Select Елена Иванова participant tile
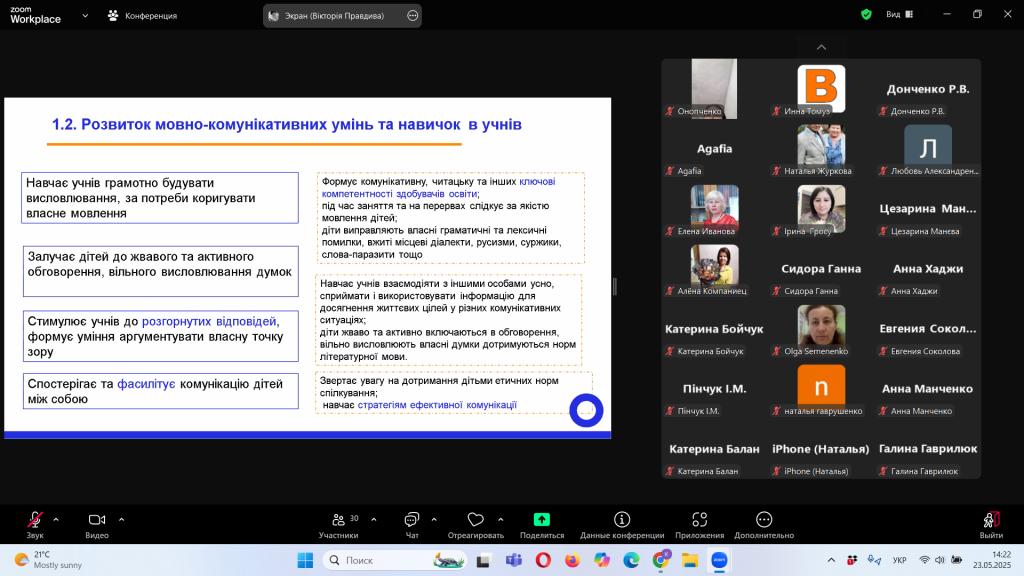Screen dimensions: 1024x576 point(714,209)
